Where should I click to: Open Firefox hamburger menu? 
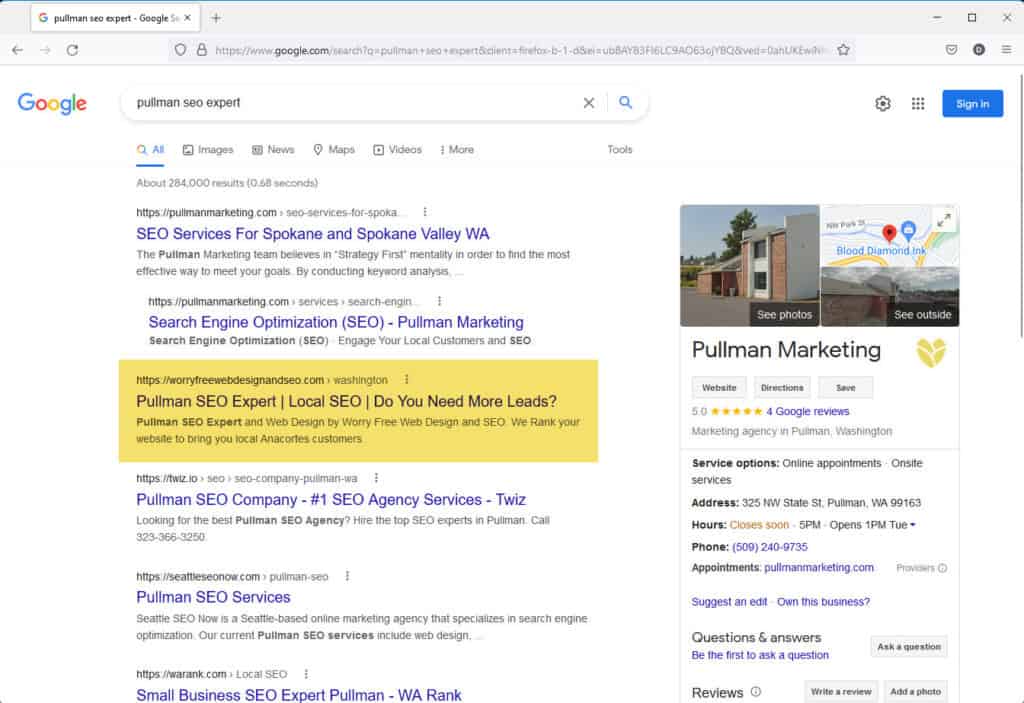[x=1006, y=50]
